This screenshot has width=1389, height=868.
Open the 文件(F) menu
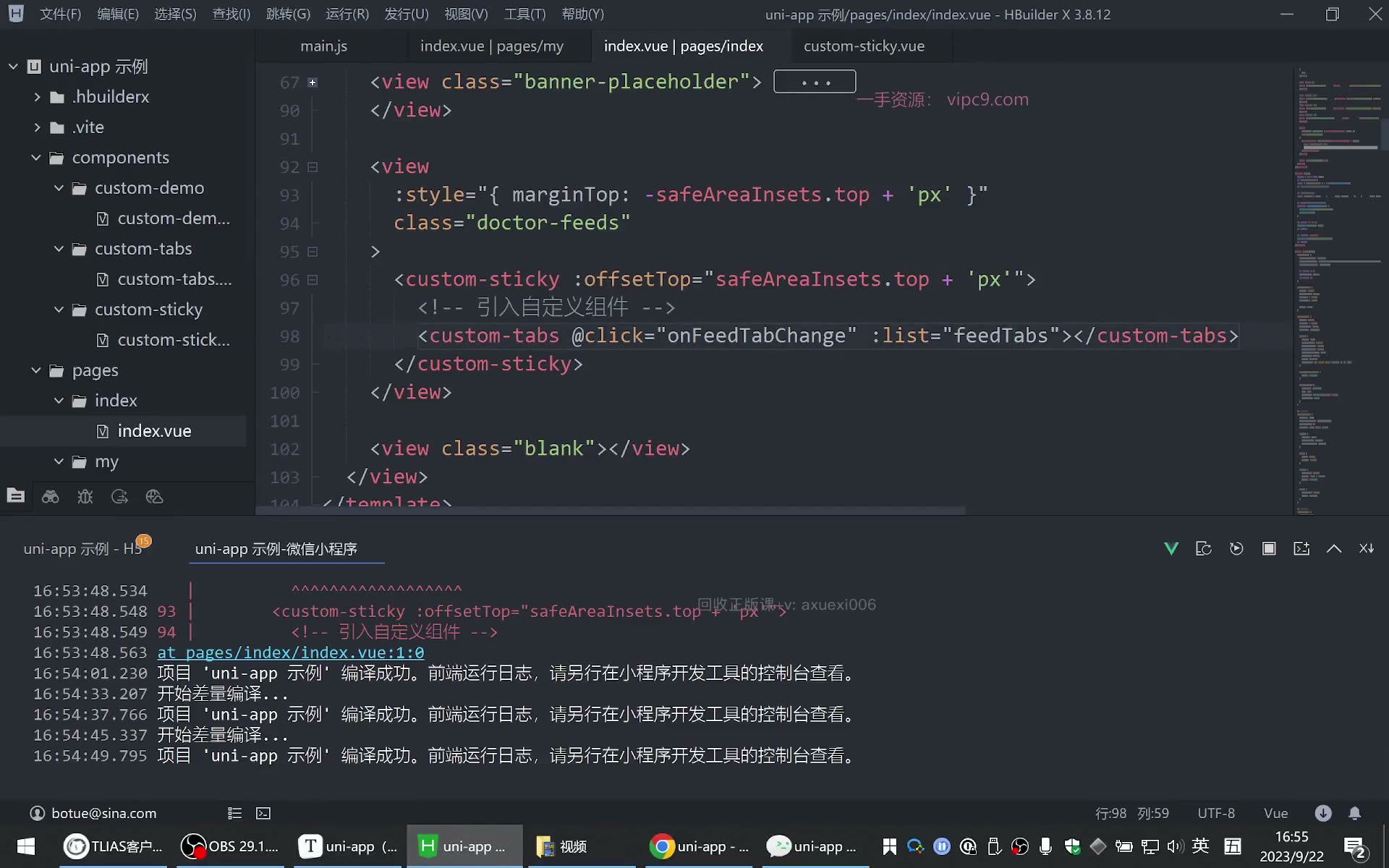[60, 14]
